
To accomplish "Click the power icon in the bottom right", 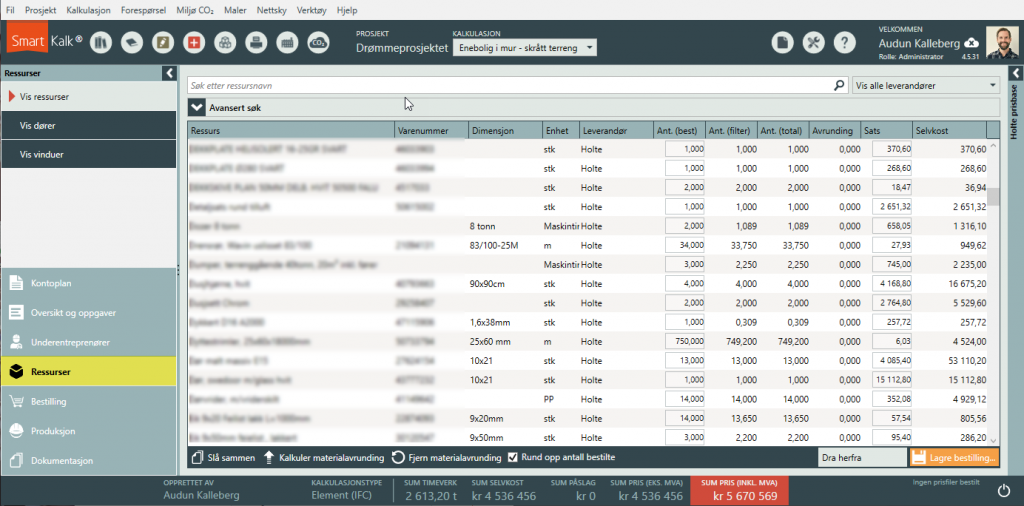I will pos(1003,490).
